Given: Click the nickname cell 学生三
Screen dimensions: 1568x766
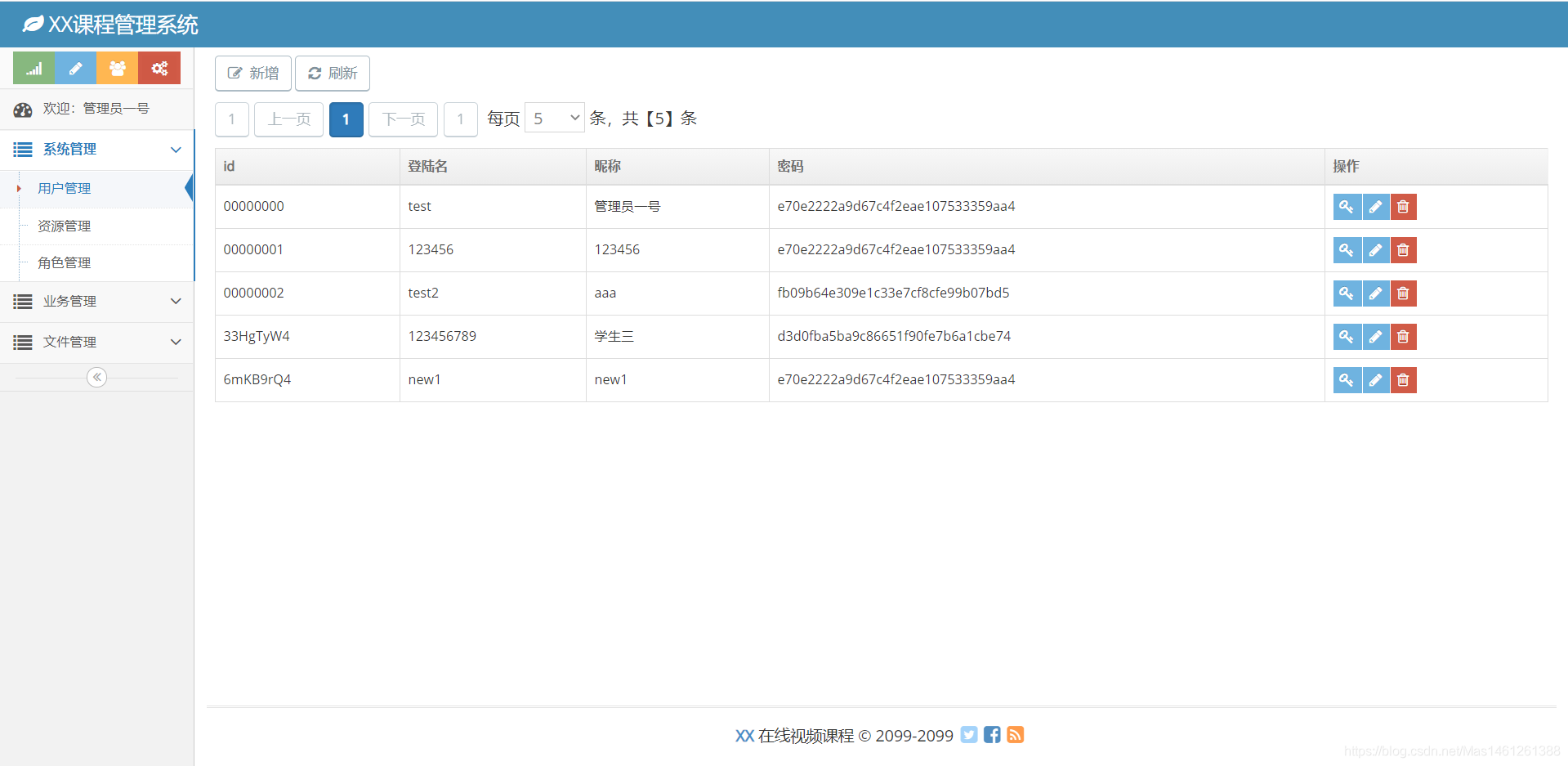Looking at the screenshot, I should coord(614,337).
